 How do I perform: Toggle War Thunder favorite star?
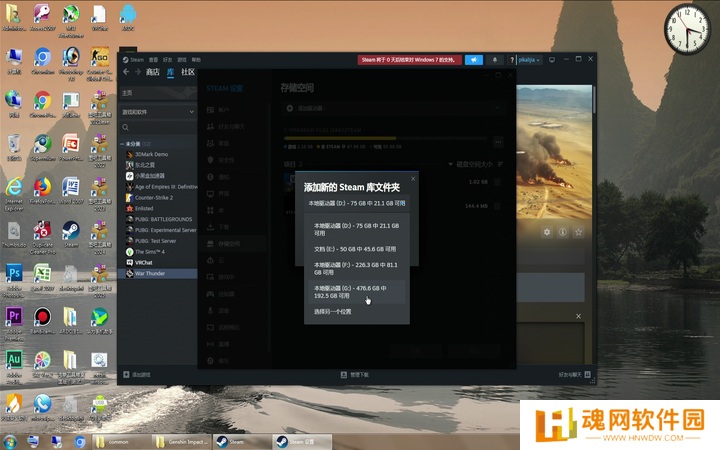tap(579, 232)
